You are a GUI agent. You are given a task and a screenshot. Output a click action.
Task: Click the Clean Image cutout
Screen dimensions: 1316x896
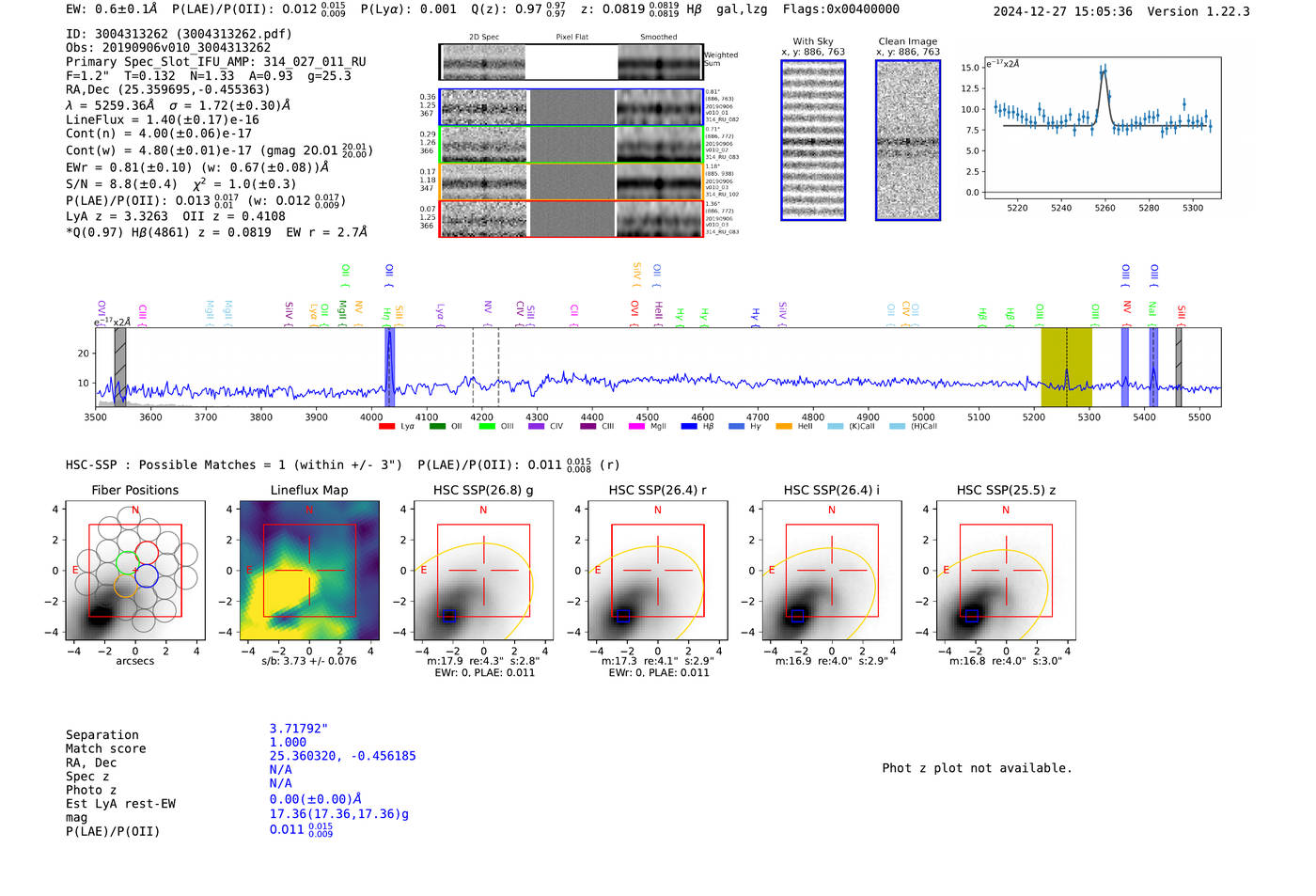click(908, 140)
